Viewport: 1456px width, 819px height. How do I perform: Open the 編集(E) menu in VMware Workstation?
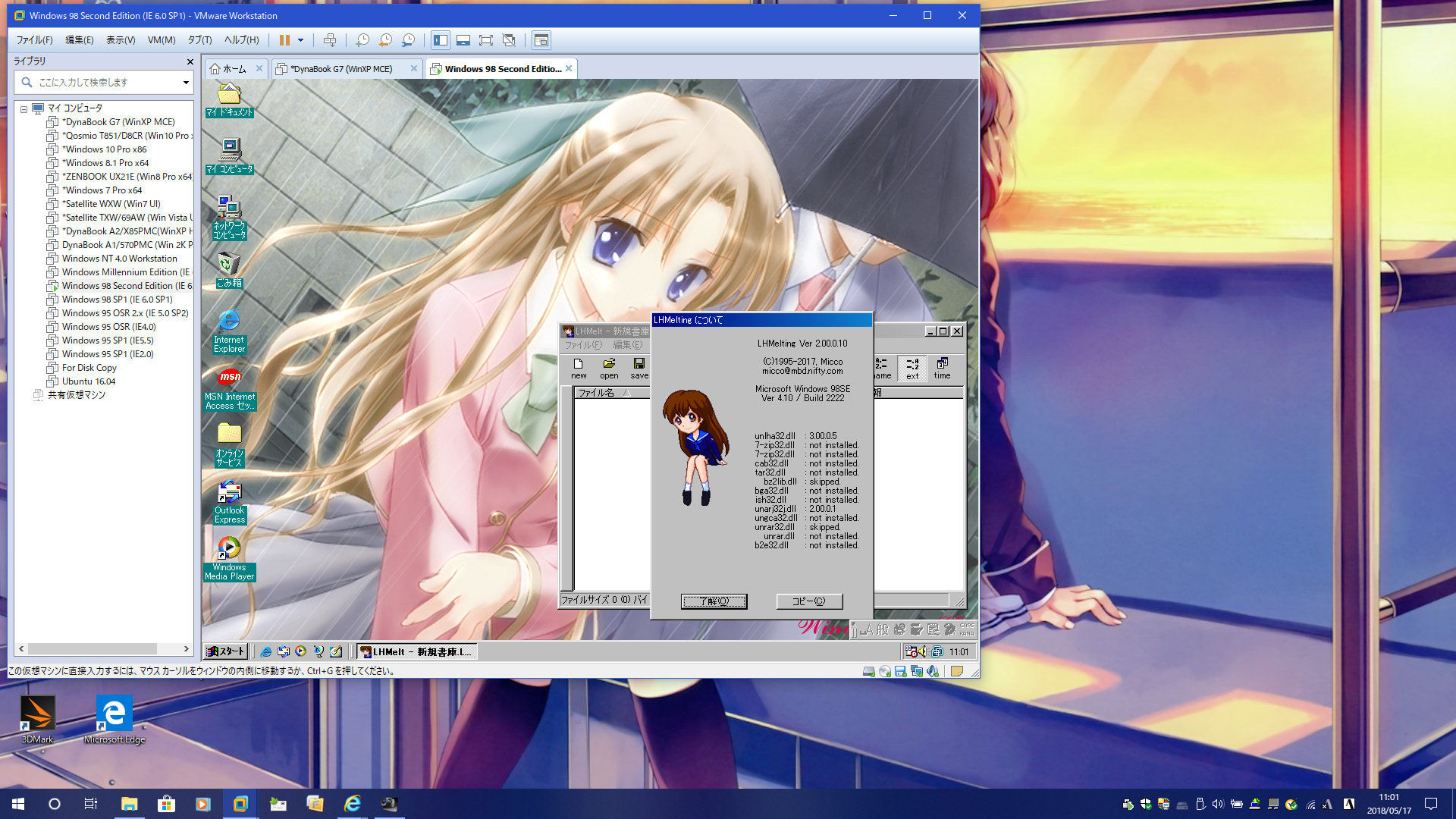click(x=80, y=40)
